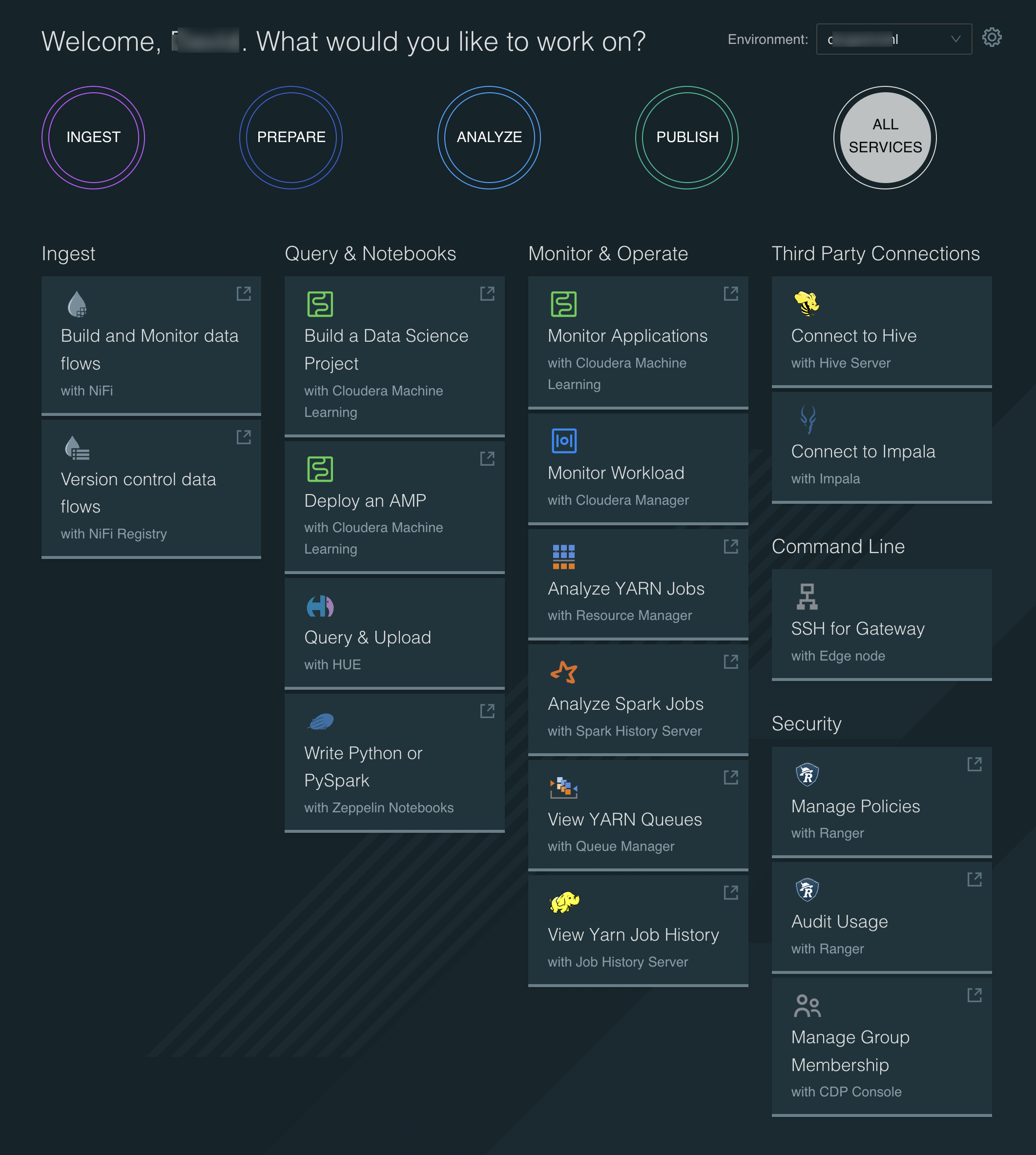Click 'with Edge node' subtitle
Image resolution: width=1036 pixels, height=1155 pixels.
[x=838, y=656]
